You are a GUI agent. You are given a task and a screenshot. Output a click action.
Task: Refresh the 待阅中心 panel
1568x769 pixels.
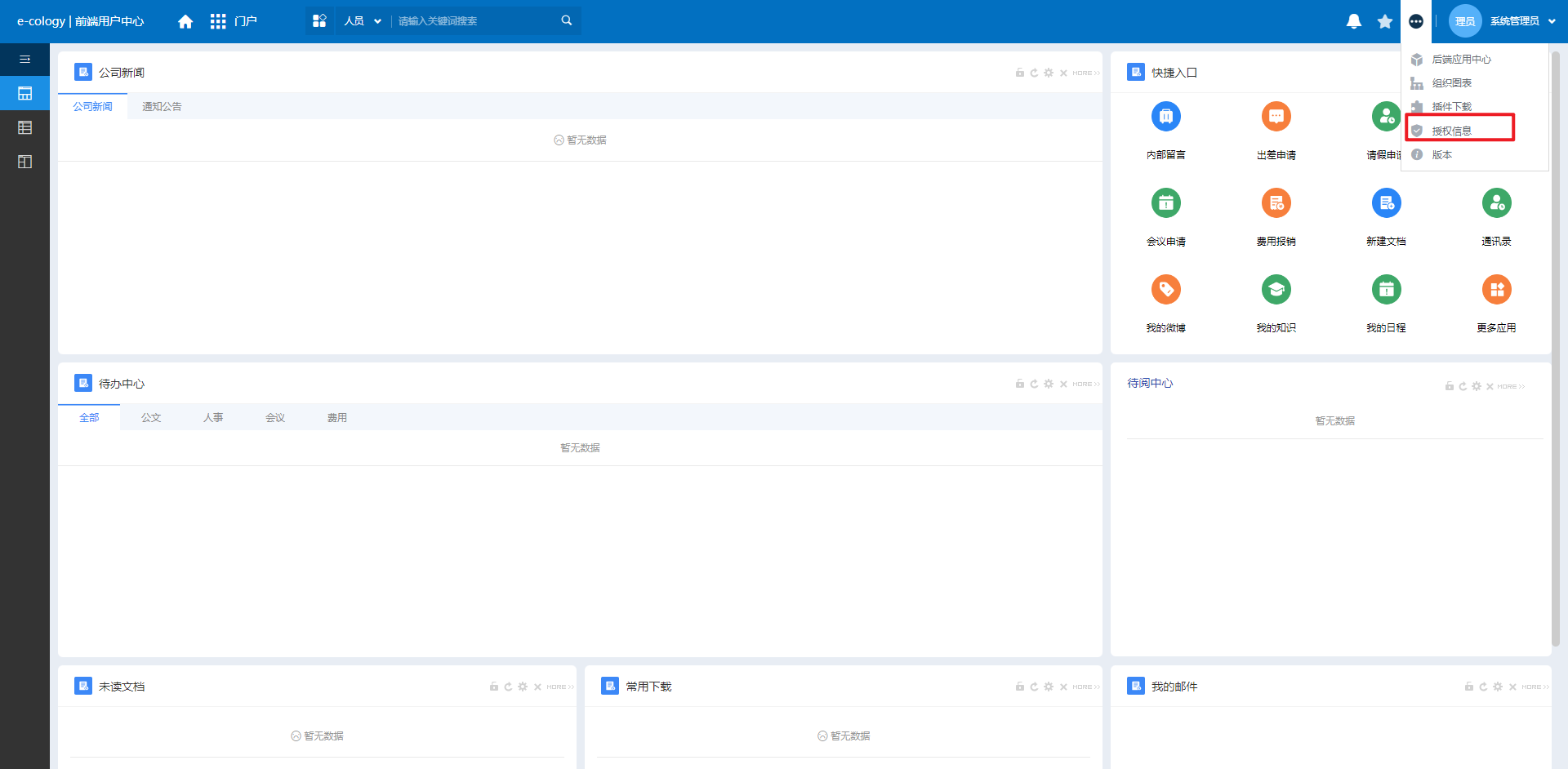pyautogui.click(x=1463, y=386)
